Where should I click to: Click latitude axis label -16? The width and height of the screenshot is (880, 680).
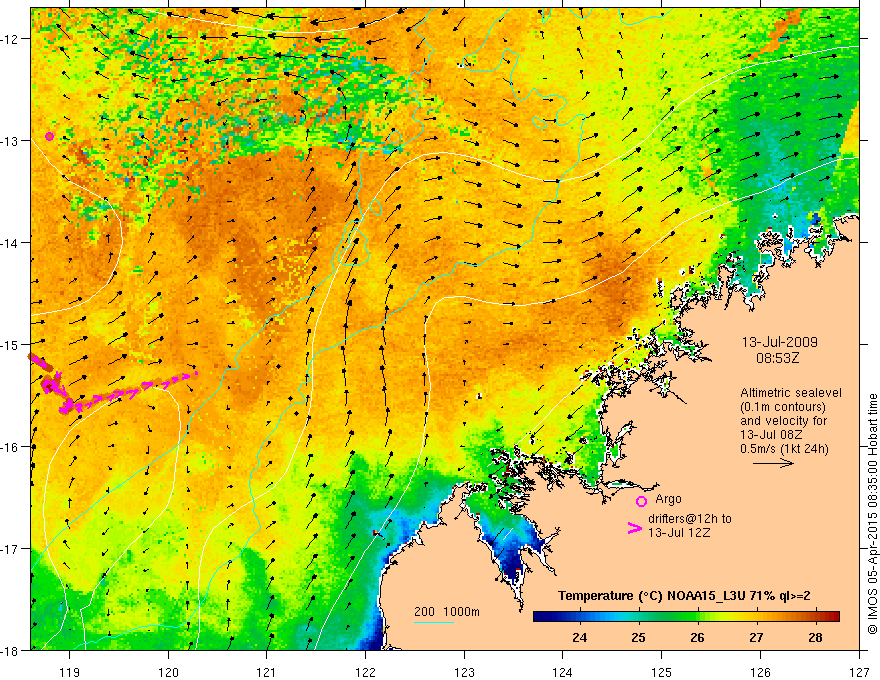click(x=11, y=447)
